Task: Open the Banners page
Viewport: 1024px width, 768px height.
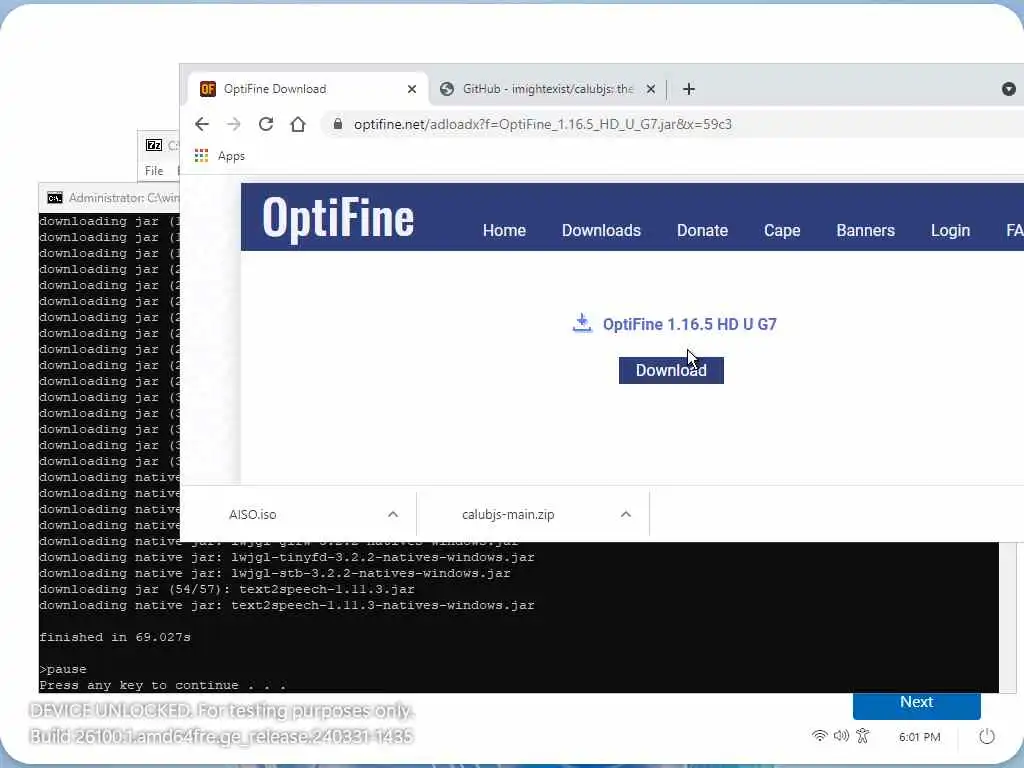Action: (x=865, y=231)
